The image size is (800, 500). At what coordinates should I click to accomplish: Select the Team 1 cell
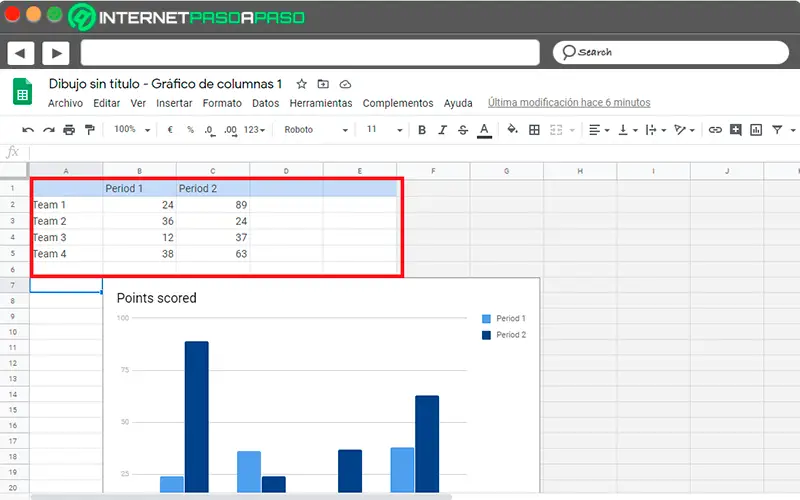(x=66, y=205)
